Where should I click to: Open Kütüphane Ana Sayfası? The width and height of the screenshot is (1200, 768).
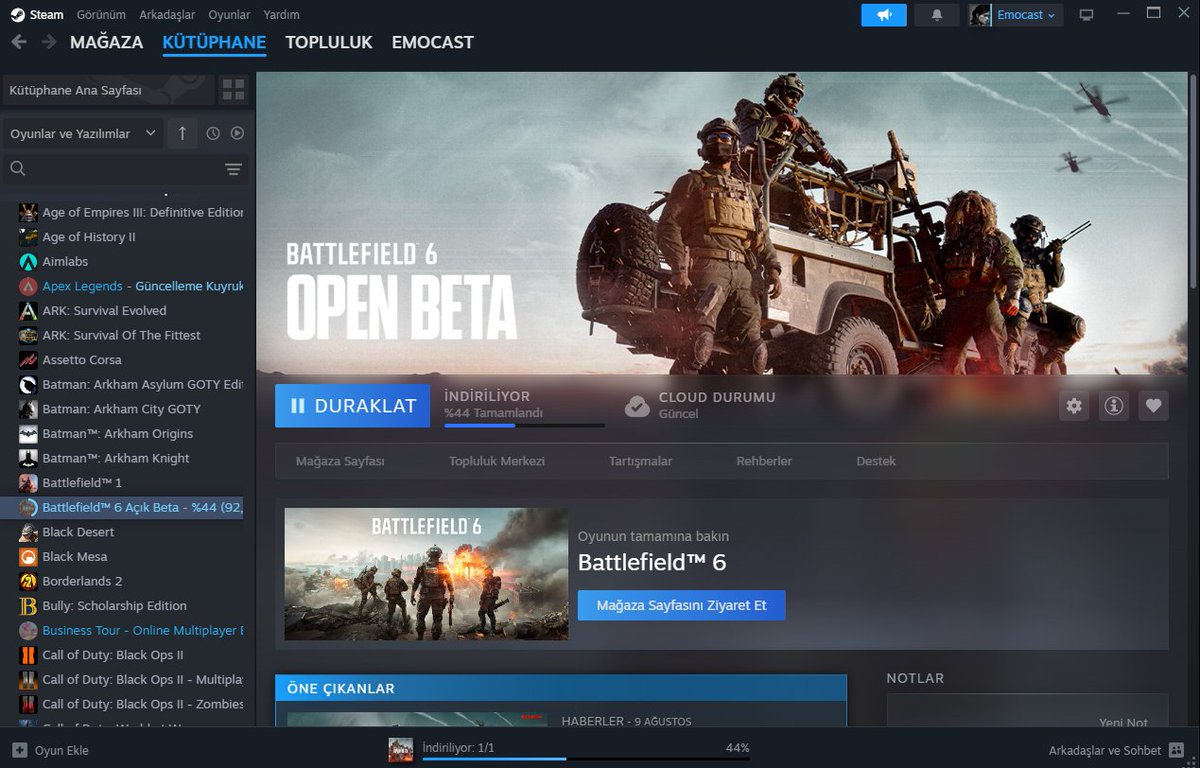coord(108,90)
